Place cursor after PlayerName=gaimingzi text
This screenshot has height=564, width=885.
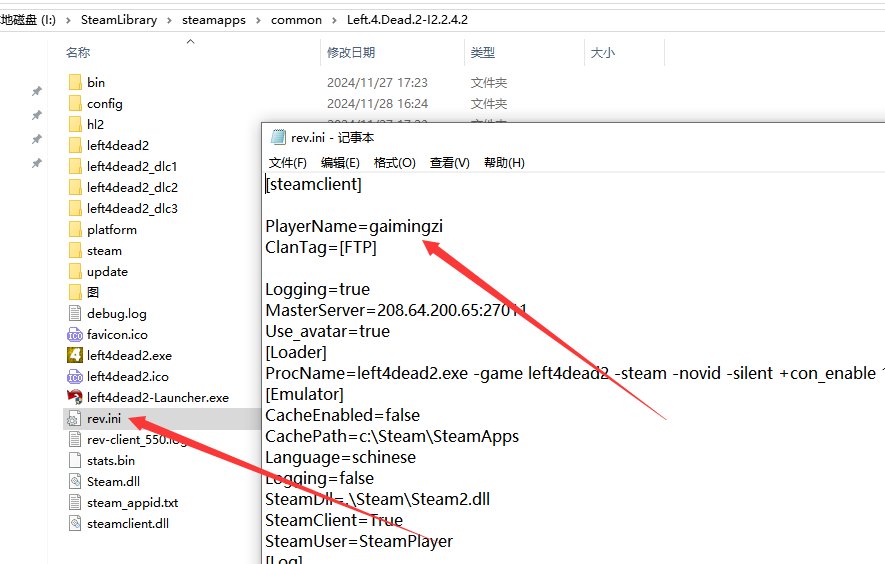click(x=444, y=227)
